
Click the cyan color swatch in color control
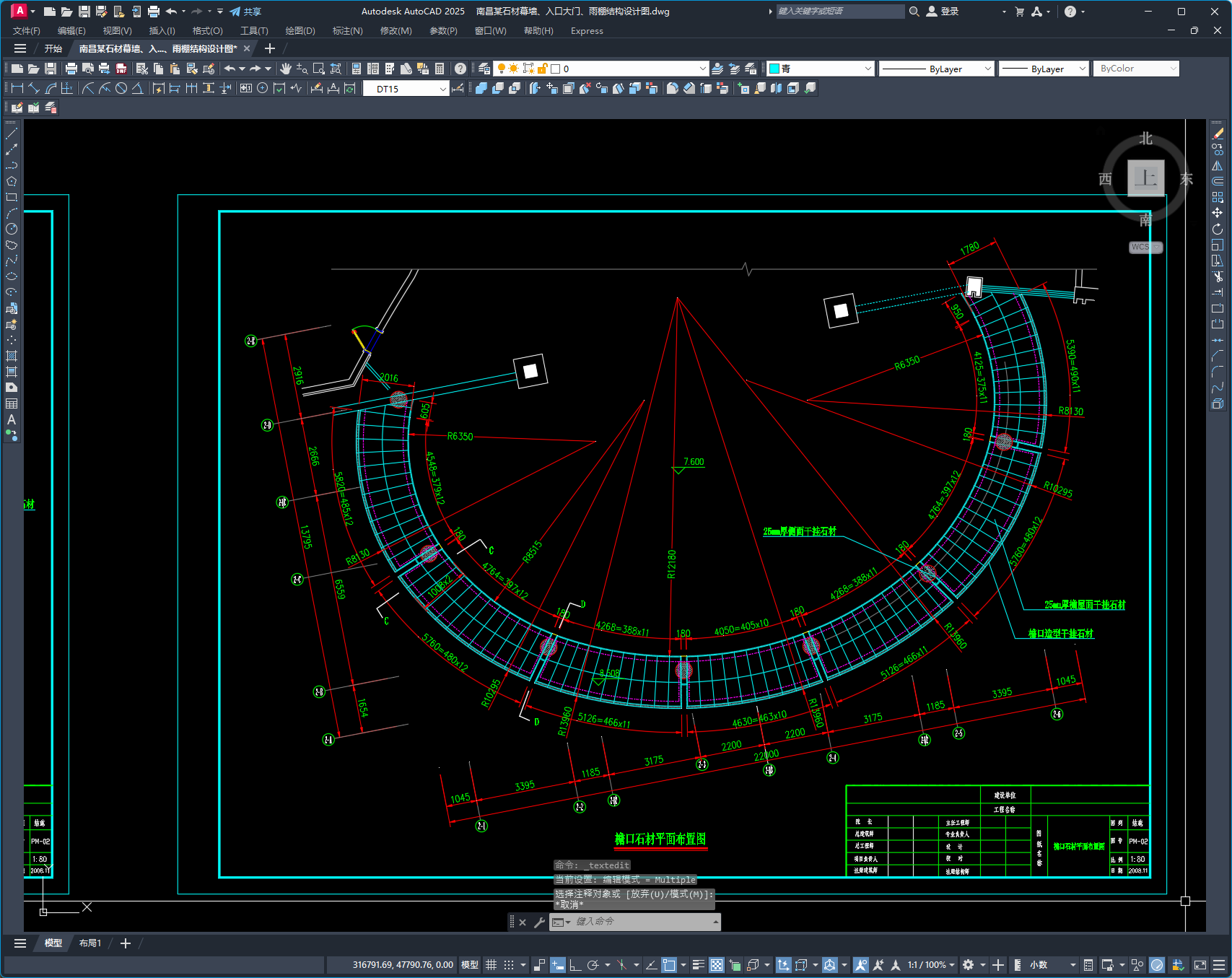[774, 69]
